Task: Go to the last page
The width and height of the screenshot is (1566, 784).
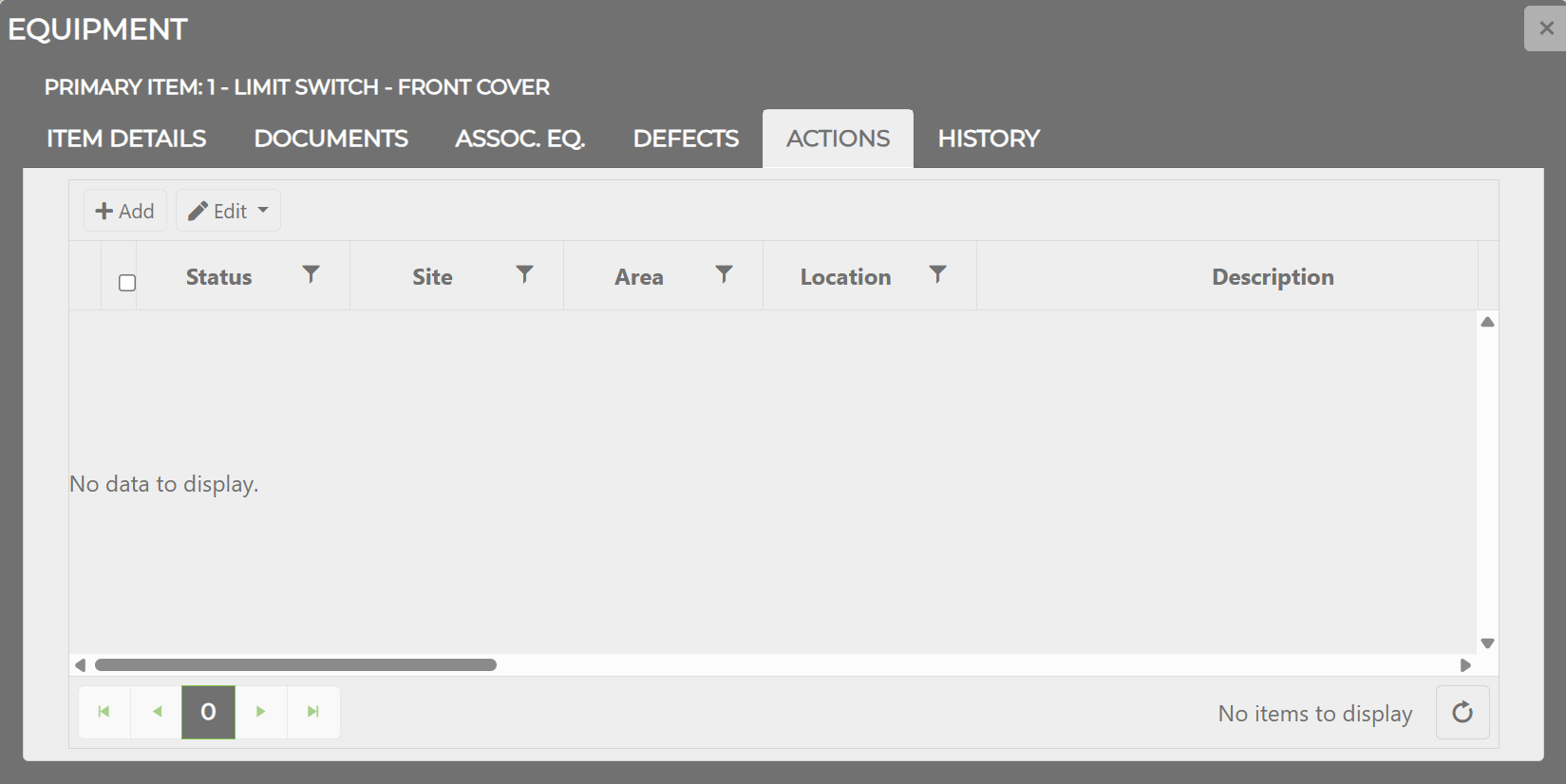Action: pyautogui.click(x=313, y=712)
